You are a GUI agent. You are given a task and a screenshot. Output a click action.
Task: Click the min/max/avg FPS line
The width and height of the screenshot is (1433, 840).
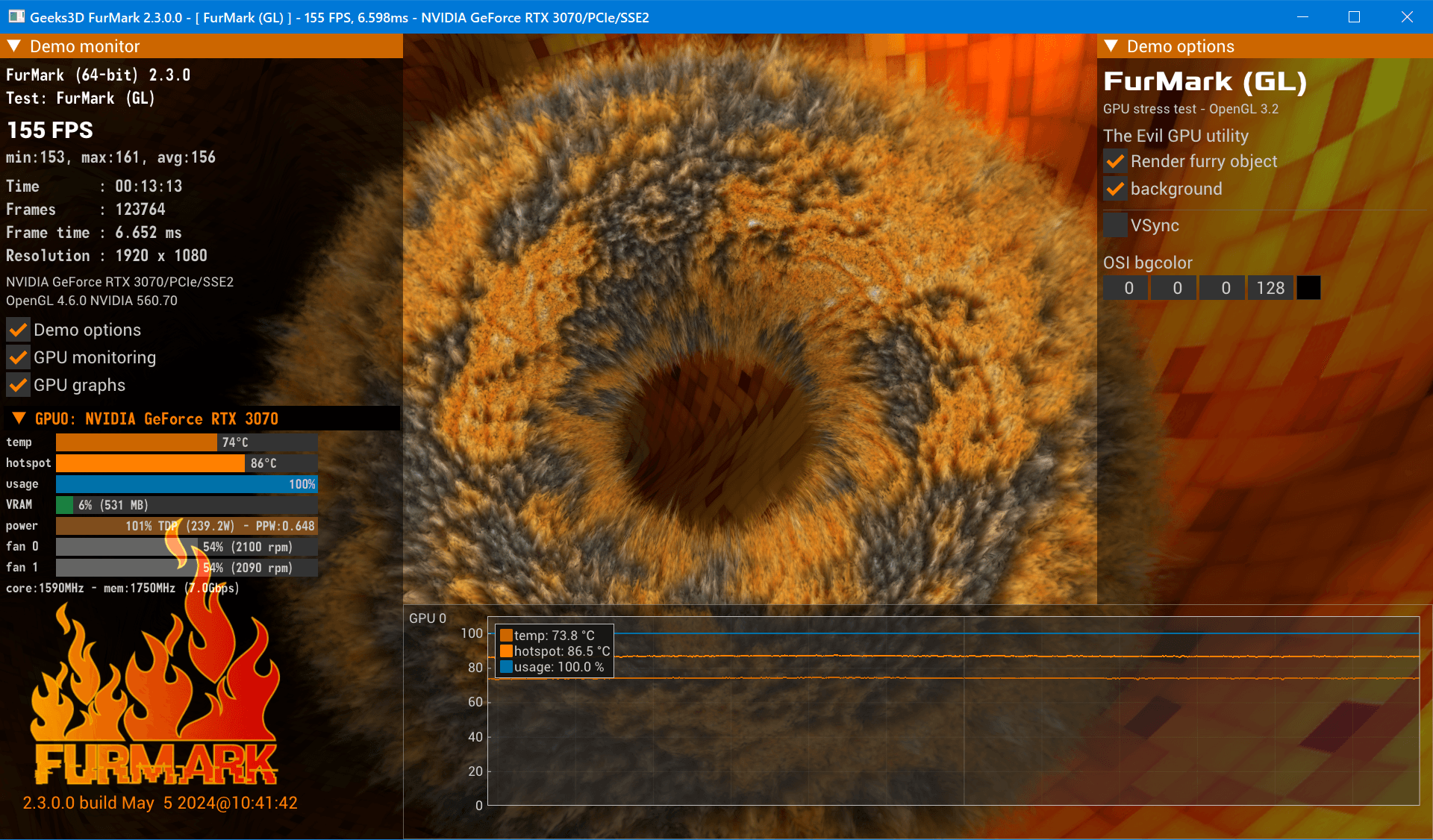[110, 157]
